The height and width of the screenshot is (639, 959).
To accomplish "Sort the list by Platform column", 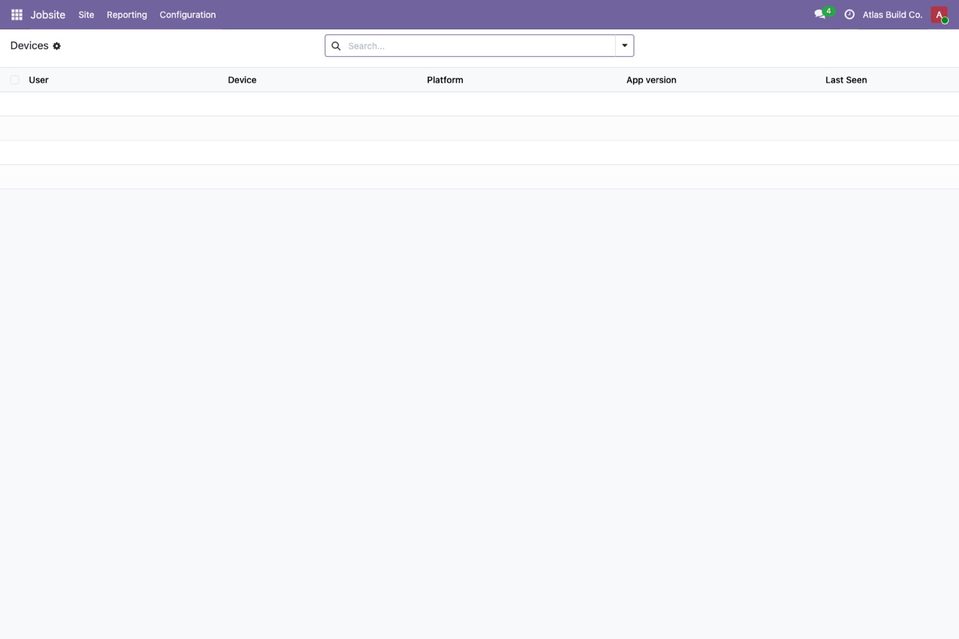I will coord(445,80).
